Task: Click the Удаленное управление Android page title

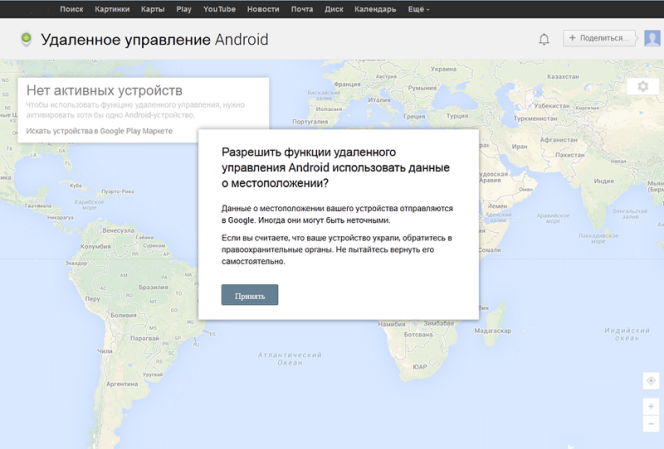Action: 155,39
